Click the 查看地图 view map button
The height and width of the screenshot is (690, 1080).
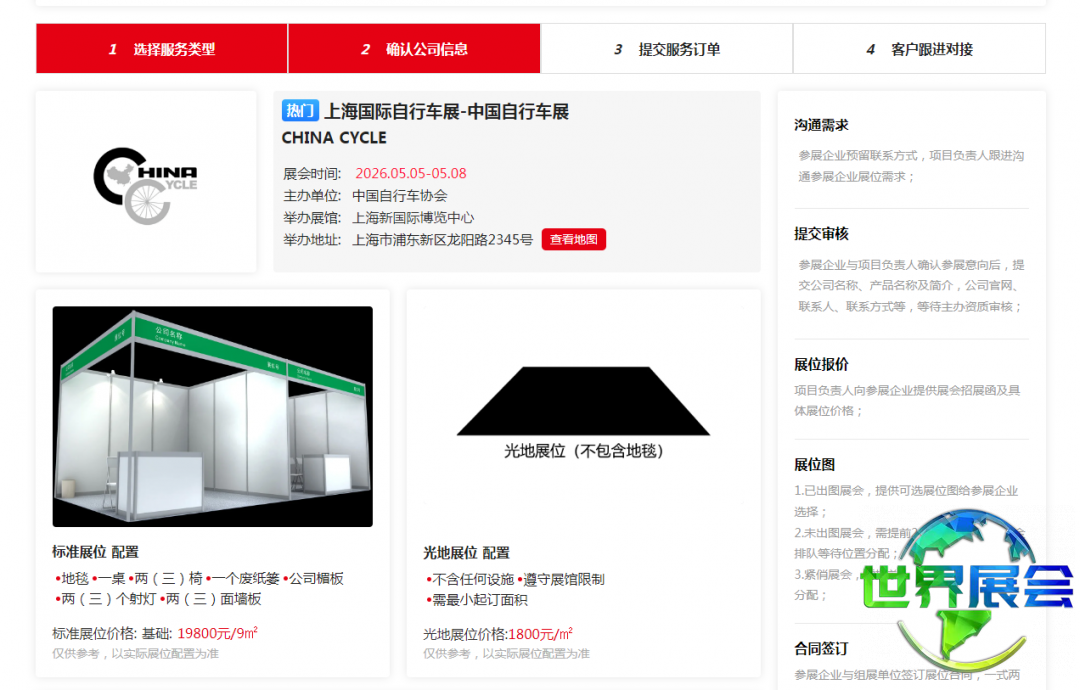[574, 240]
